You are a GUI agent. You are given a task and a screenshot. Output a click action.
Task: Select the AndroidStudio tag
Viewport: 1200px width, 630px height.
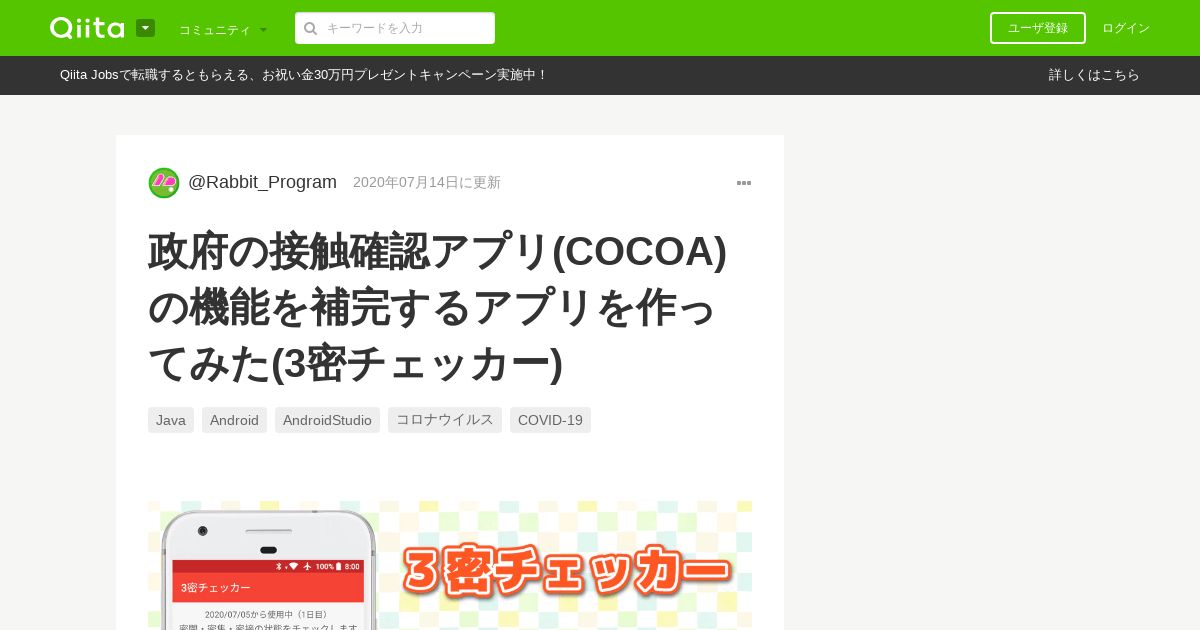[x=327, y=420]
